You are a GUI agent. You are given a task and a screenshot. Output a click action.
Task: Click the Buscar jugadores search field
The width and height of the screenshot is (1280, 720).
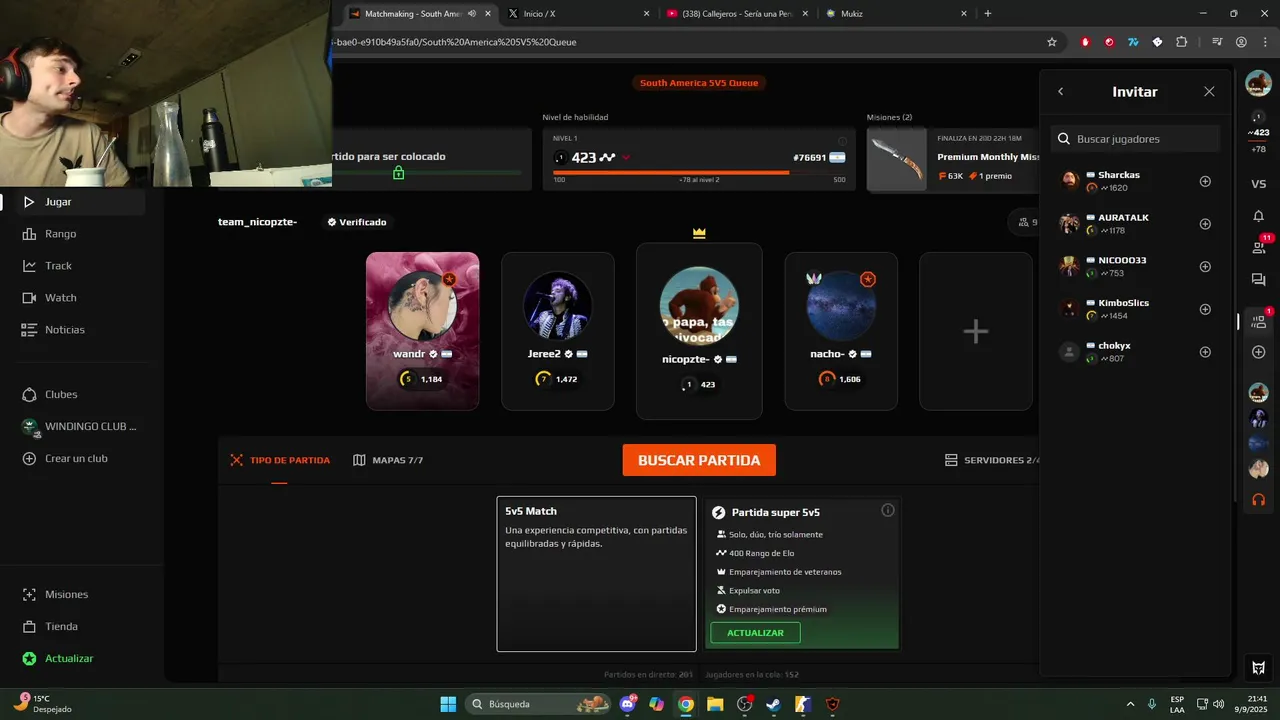coord(1136,139)
